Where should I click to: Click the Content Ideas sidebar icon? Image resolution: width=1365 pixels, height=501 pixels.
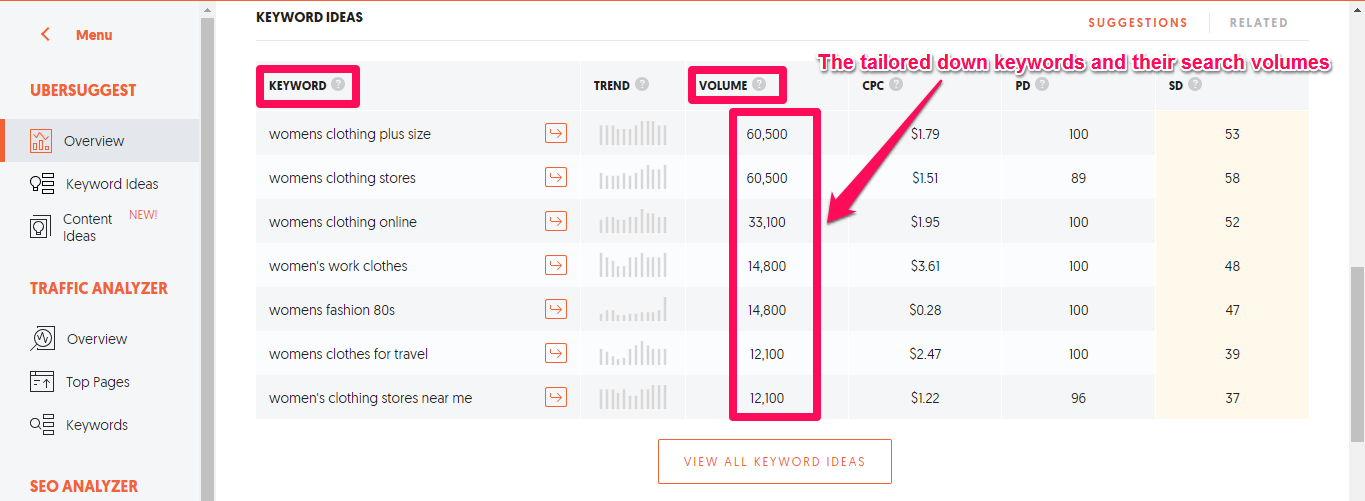[41, 227]
